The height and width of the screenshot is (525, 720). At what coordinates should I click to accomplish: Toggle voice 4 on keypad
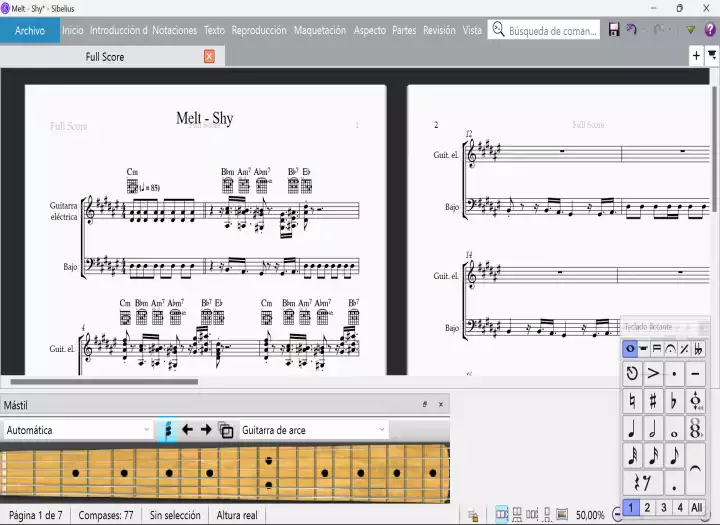click(680, 508)
